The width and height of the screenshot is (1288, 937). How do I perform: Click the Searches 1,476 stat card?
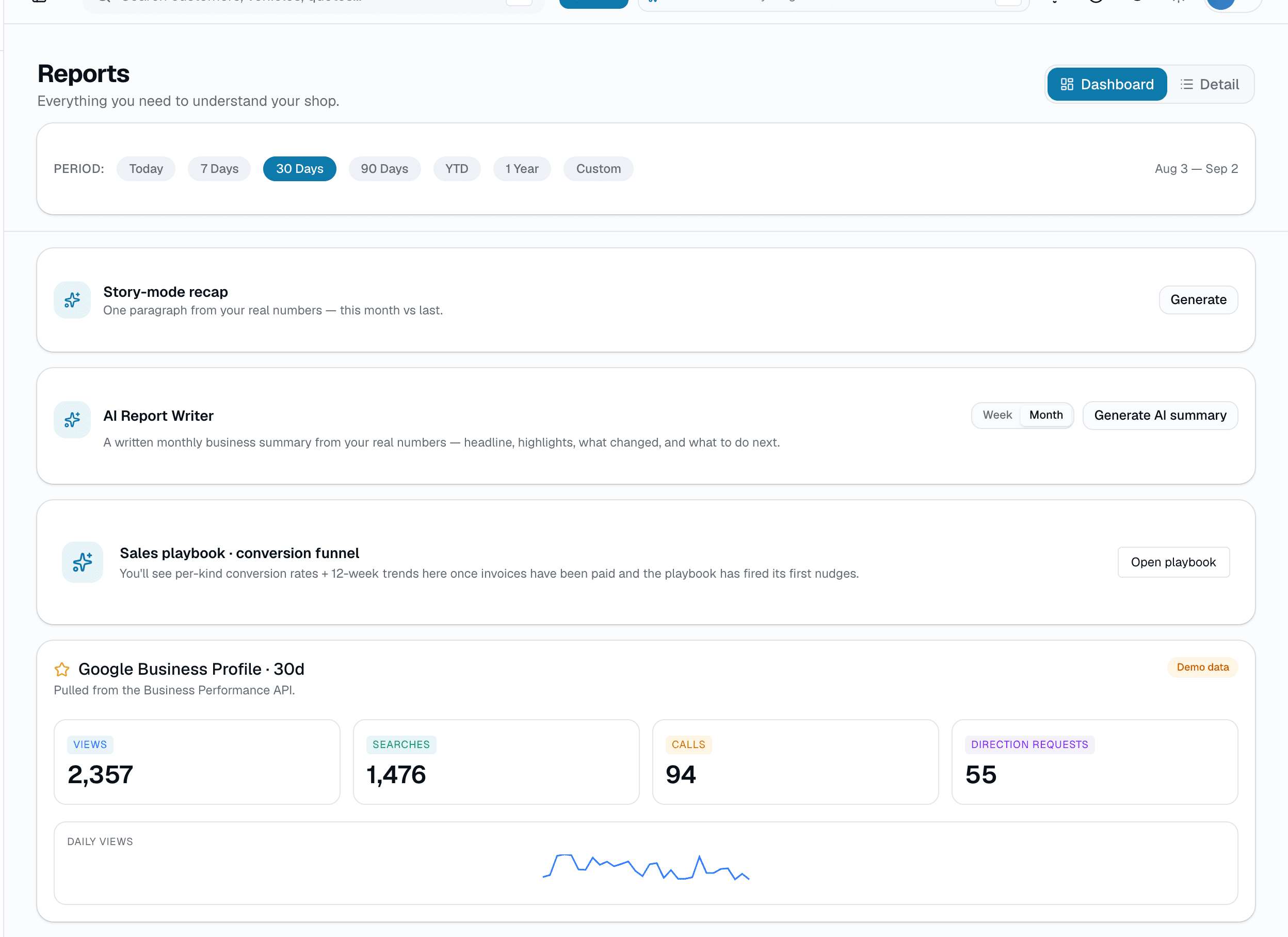(x=496, y=763)
